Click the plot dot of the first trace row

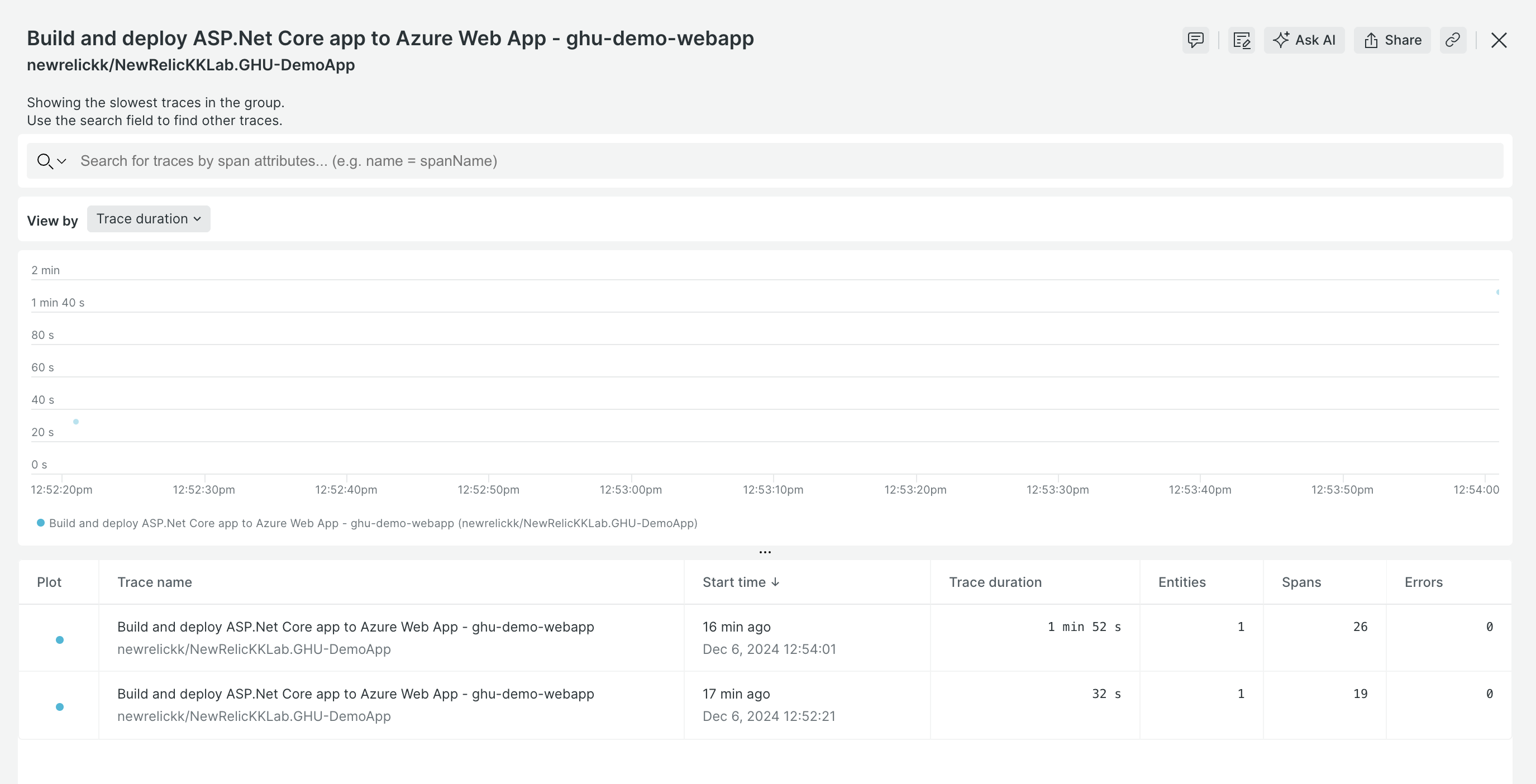[x=60, y=640]
